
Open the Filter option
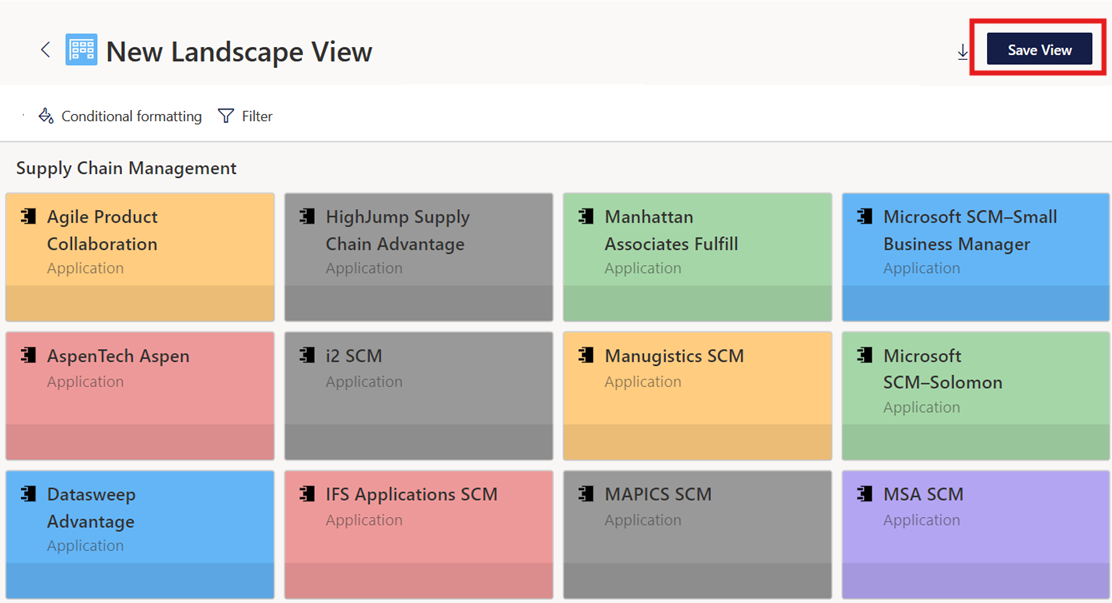245,116
